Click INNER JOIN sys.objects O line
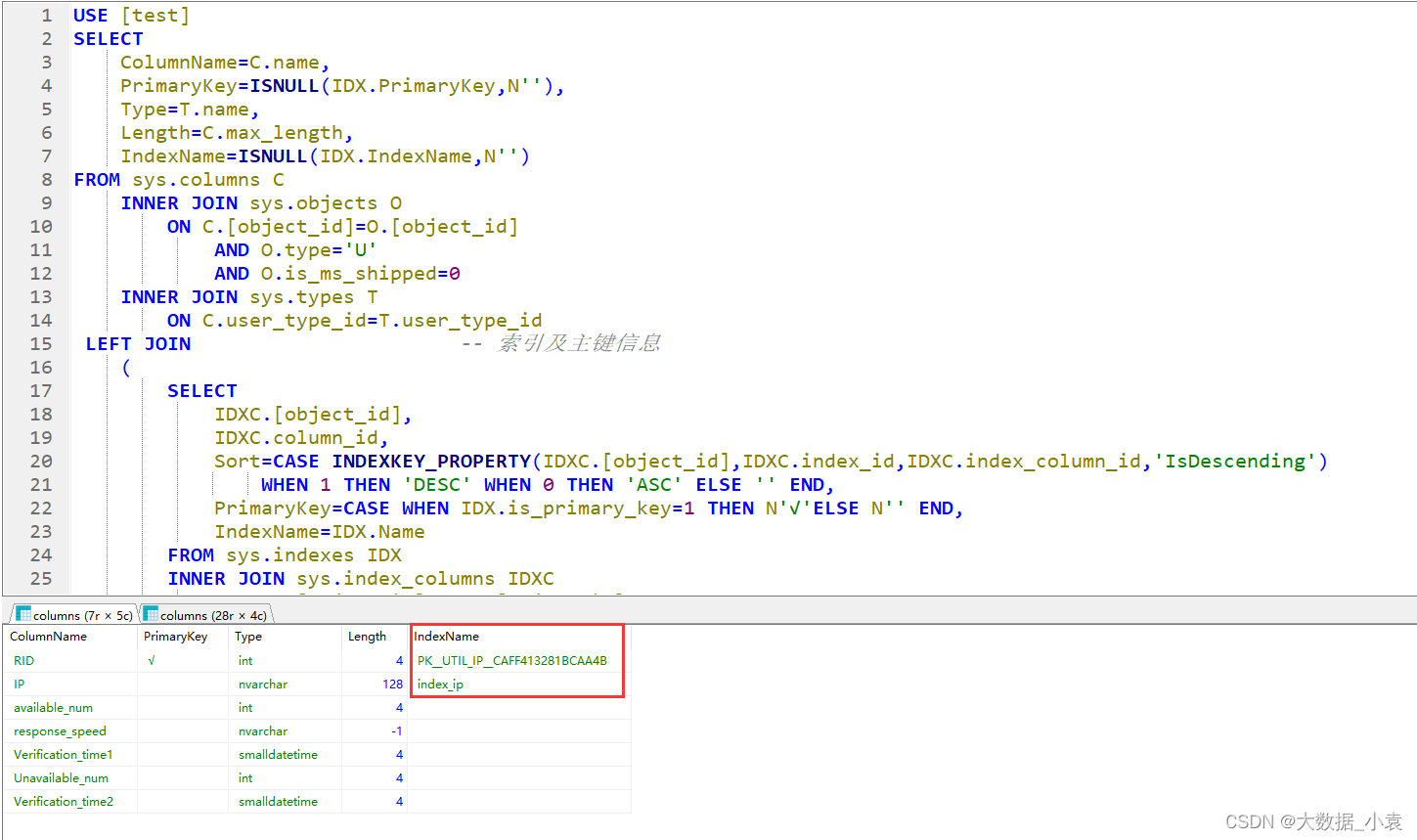The width and height of the screenshot is (1417, 840). coord(261,203)
